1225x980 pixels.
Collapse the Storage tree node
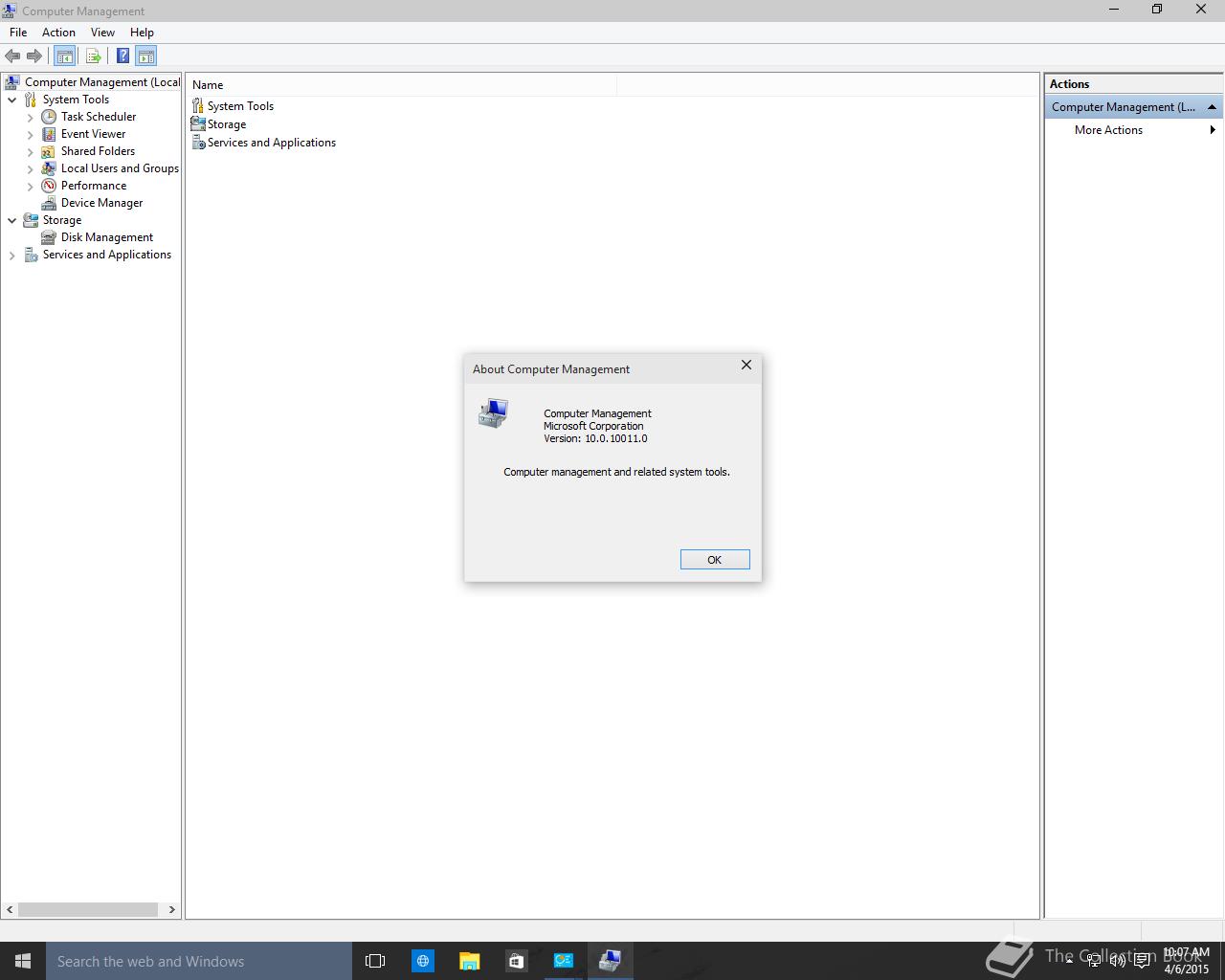[12, 220]
